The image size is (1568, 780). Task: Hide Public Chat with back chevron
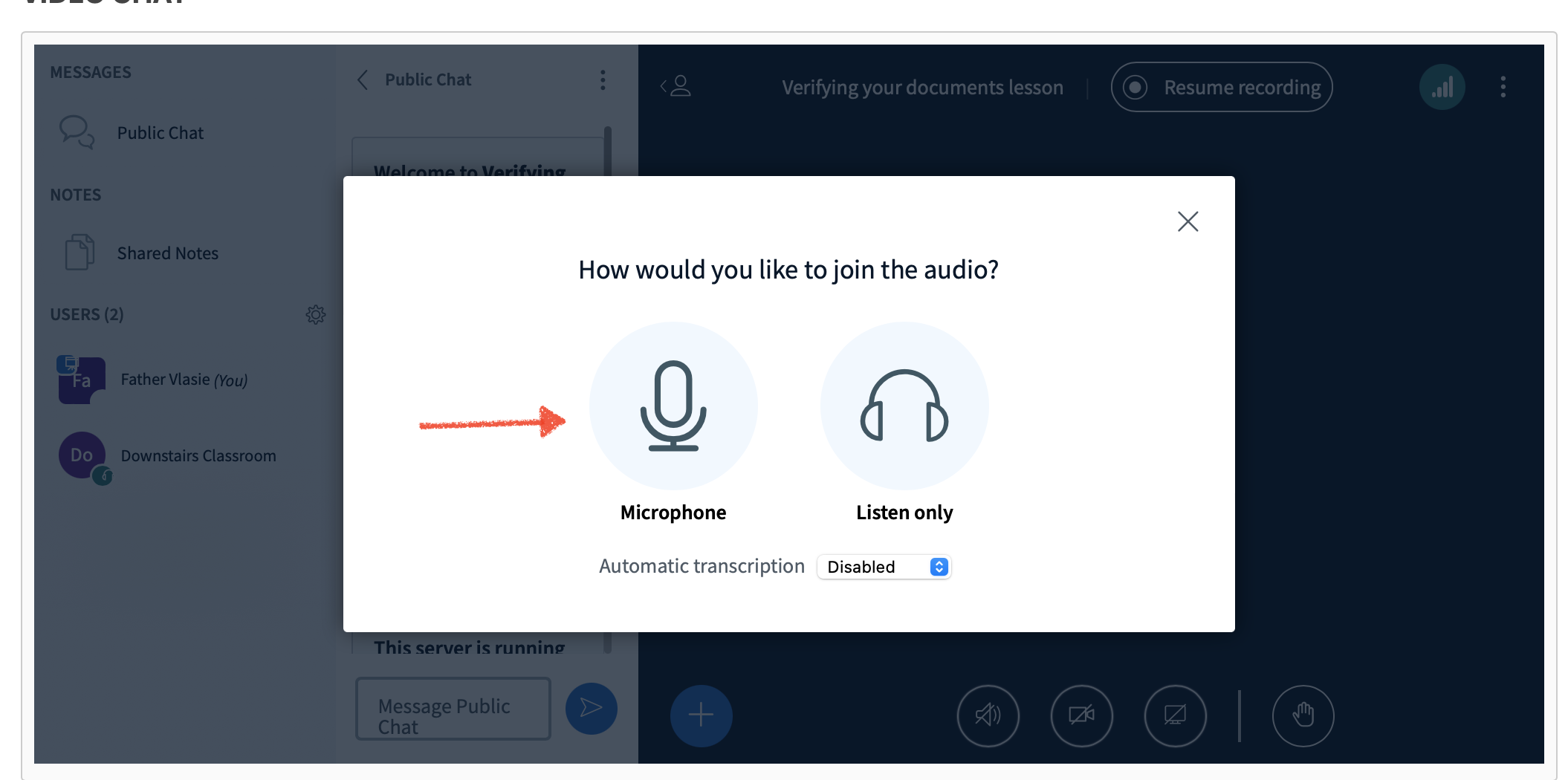pyautogui.click(x=363, y=80)
